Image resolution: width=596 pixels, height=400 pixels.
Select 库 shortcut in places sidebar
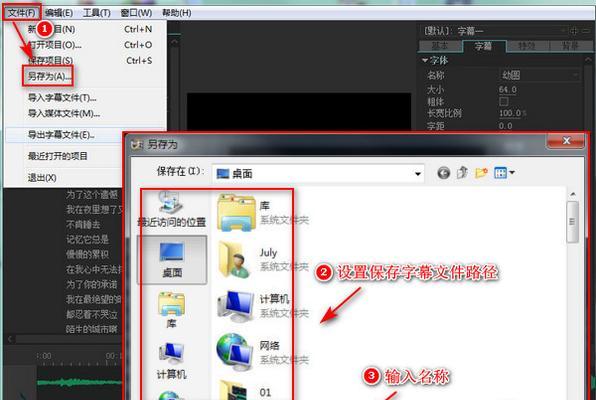point(171,310)
